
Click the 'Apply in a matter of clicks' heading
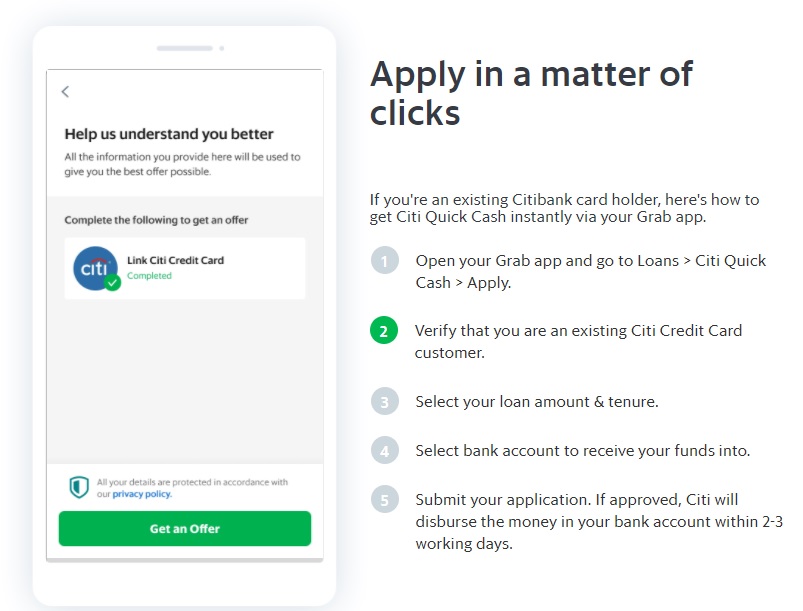(x=531, y=93)
